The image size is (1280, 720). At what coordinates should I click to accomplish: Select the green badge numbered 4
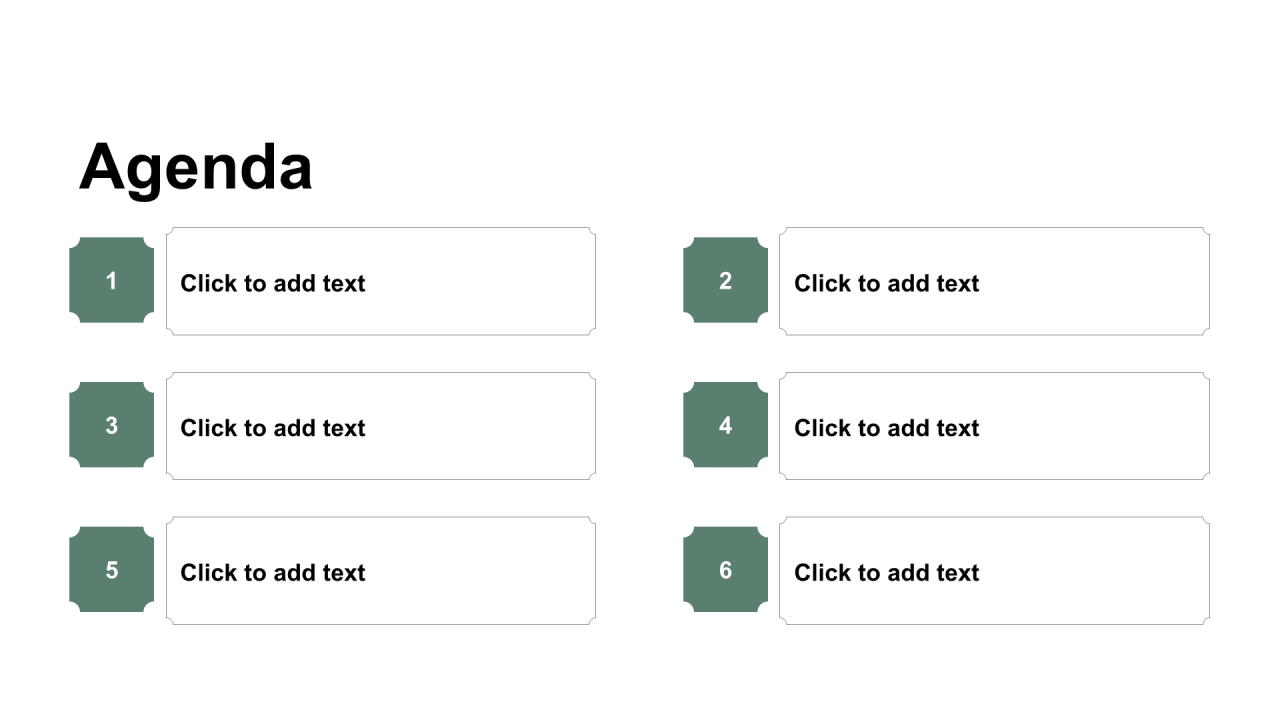tap(726, 425)
